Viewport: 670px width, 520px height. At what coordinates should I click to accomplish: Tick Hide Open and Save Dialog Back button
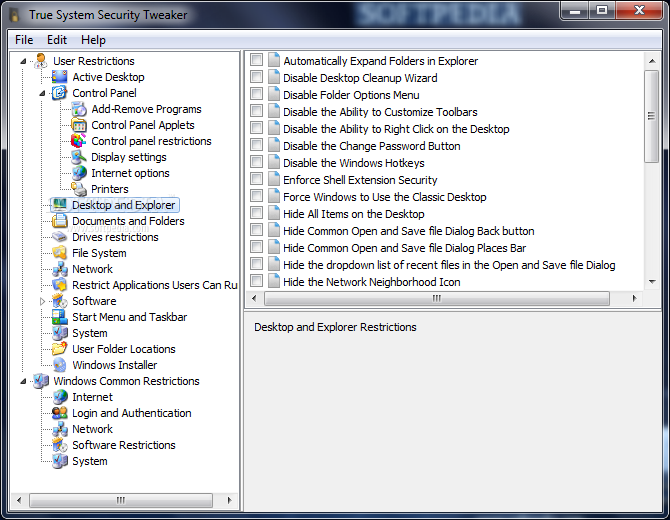click(256, 230)
